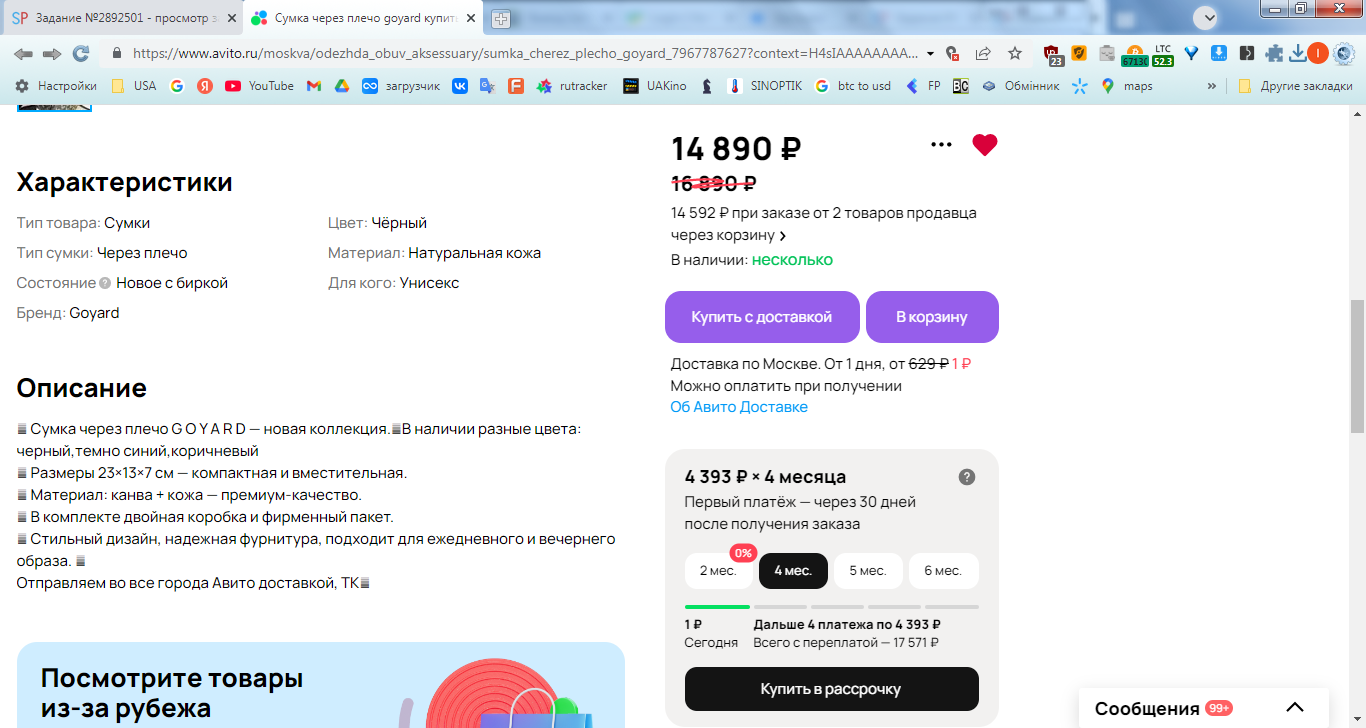Switch to the Задание №2892501 tab
This screenshot has width=1366, height=728.
pos(120,19)
